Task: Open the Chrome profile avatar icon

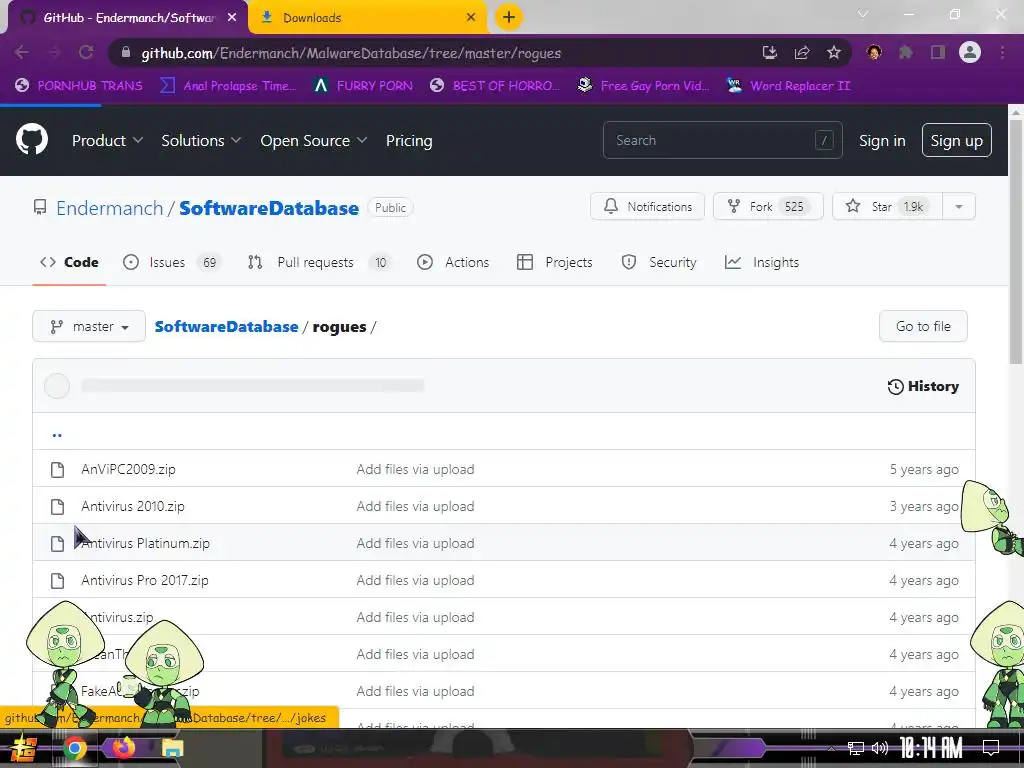Action: coord(970,52)
